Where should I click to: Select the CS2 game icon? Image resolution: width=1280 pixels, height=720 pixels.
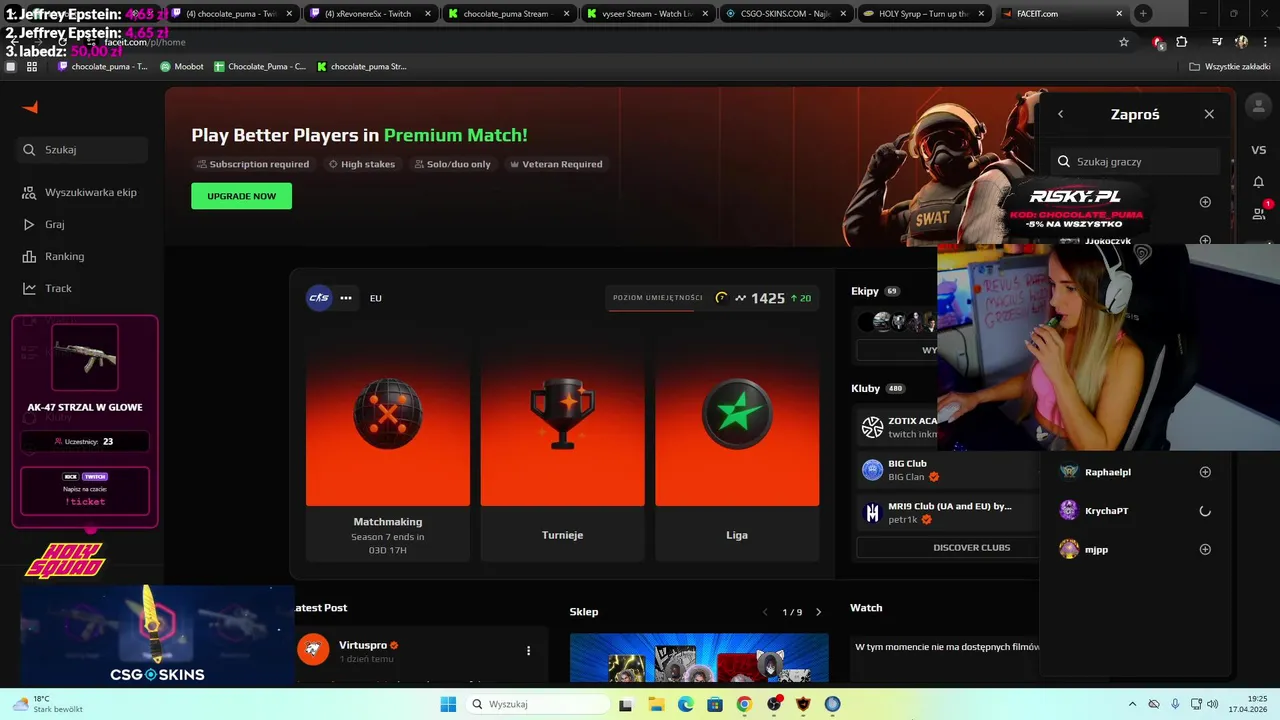(x=319, y=297)
